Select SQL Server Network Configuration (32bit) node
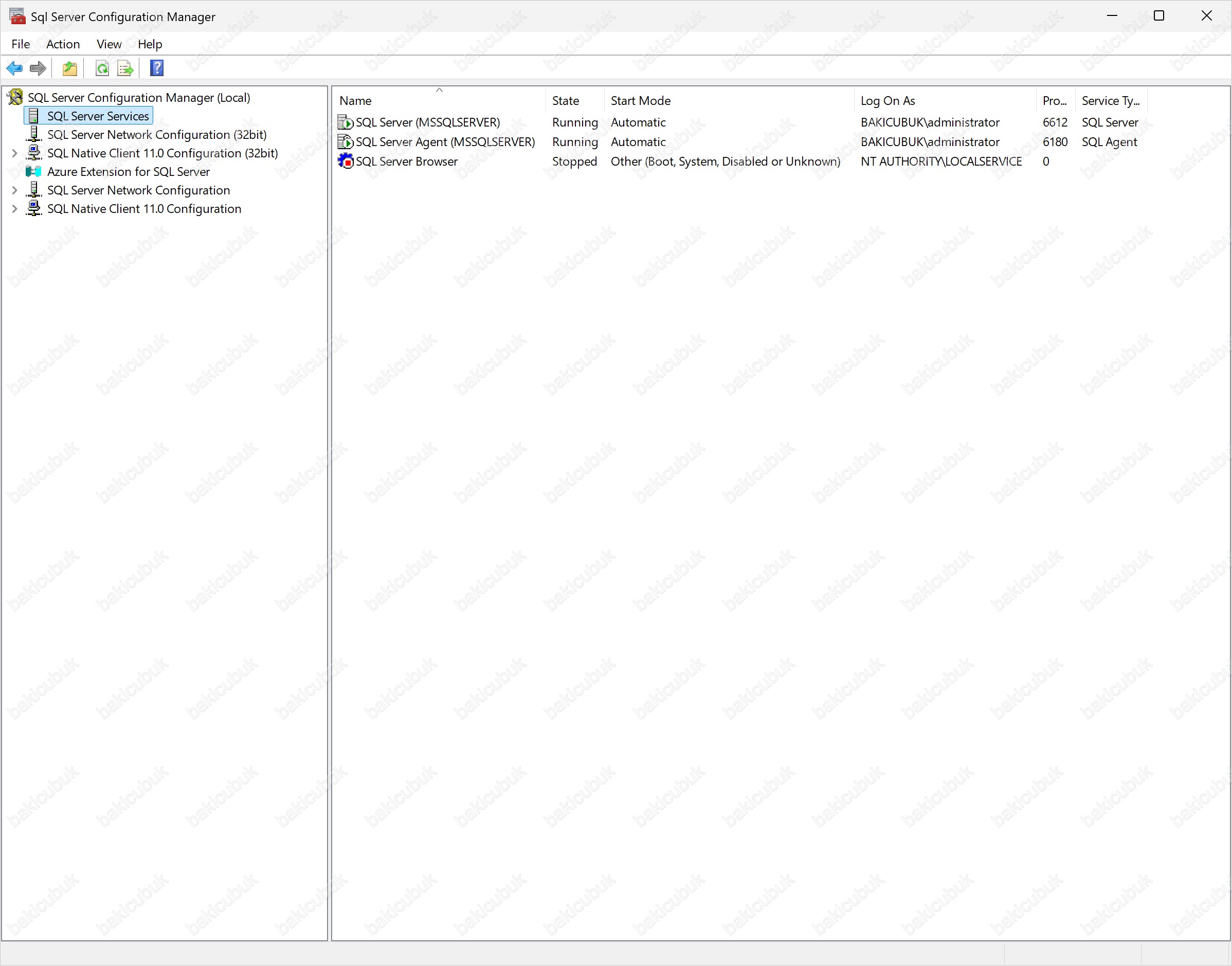 [157, 135]
